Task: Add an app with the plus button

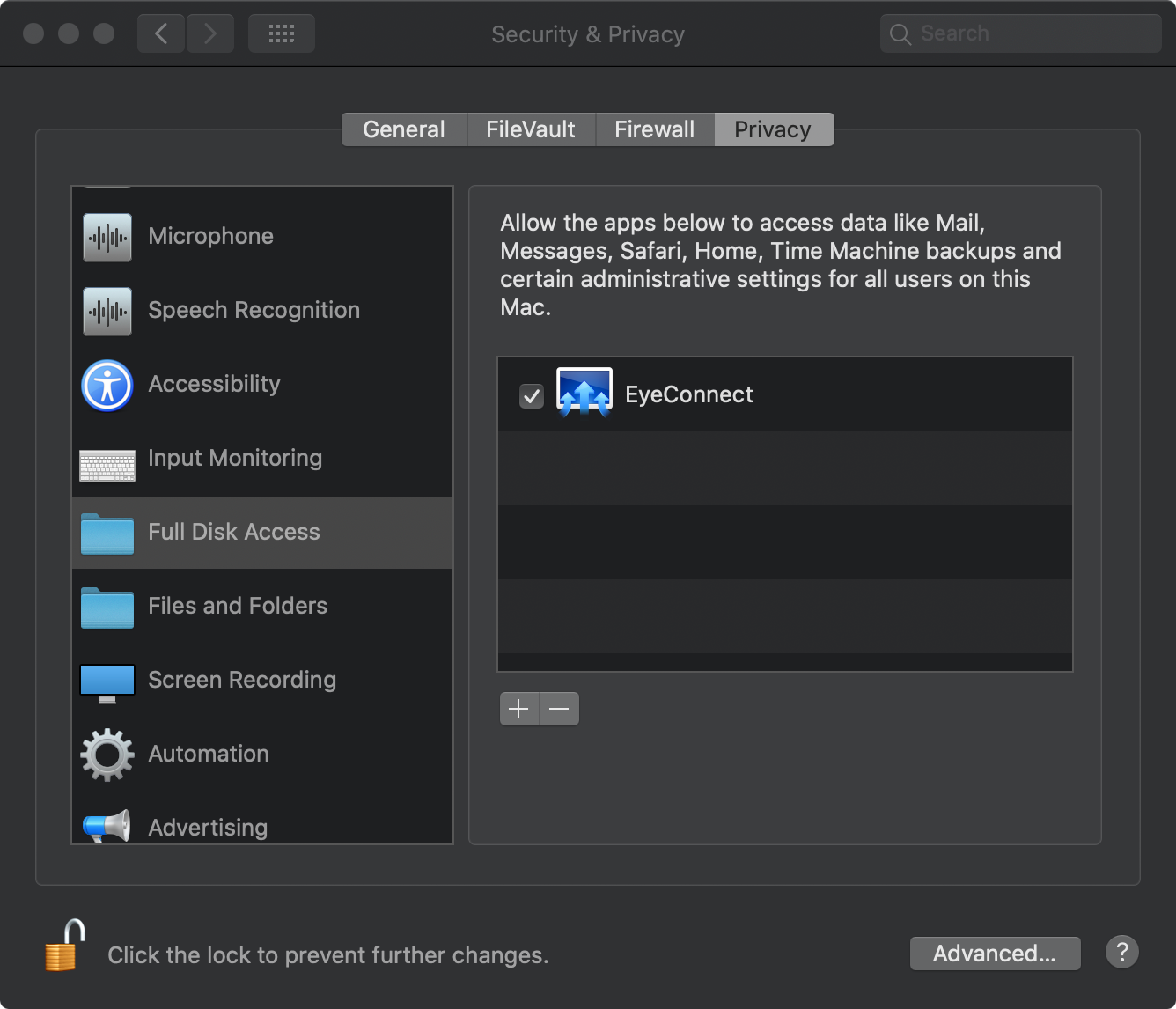Action: 519,709
